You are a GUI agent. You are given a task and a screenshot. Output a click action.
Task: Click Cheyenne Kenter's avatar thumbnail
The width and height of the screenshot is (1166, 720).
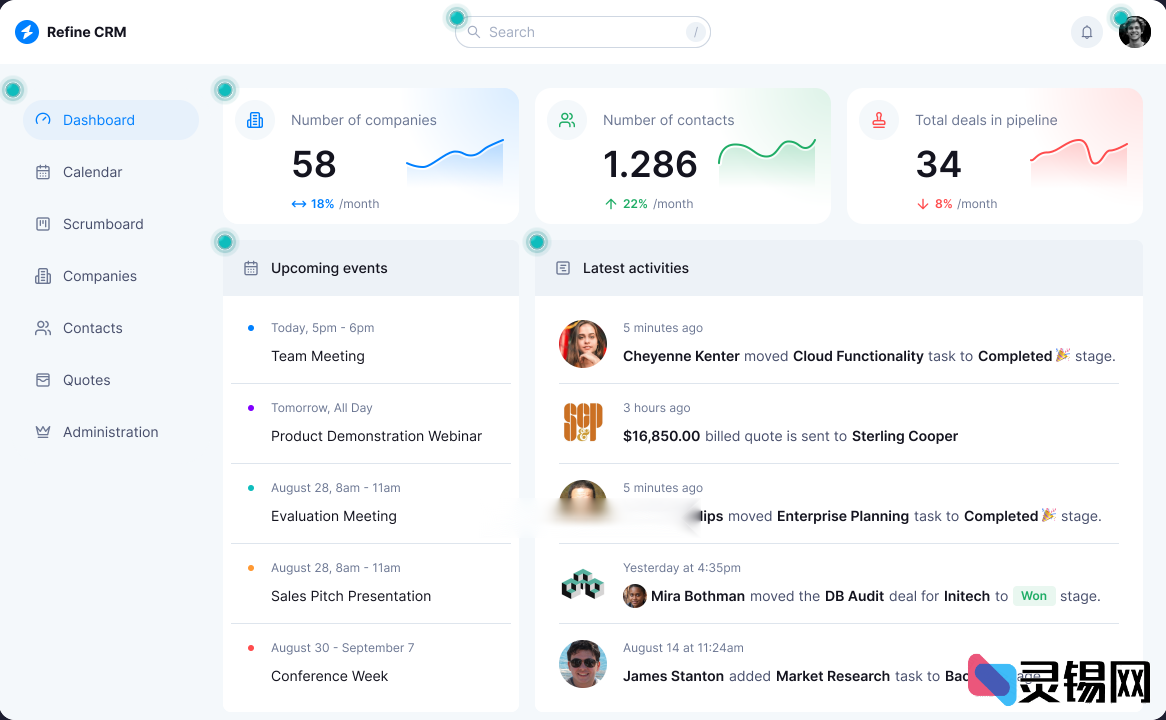point(583,344)
